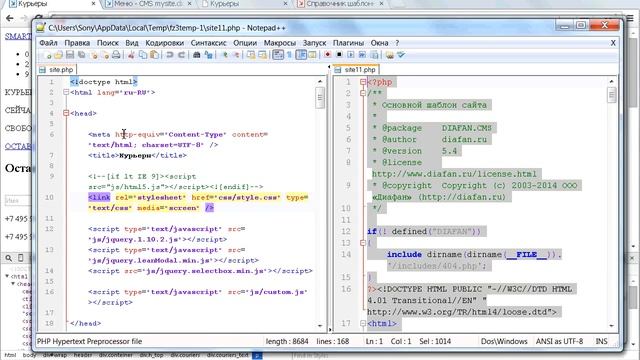Screen dimensions: 640x360
Task: Toggle the toolbar button right of indent guide
Action: coord(312,55)
